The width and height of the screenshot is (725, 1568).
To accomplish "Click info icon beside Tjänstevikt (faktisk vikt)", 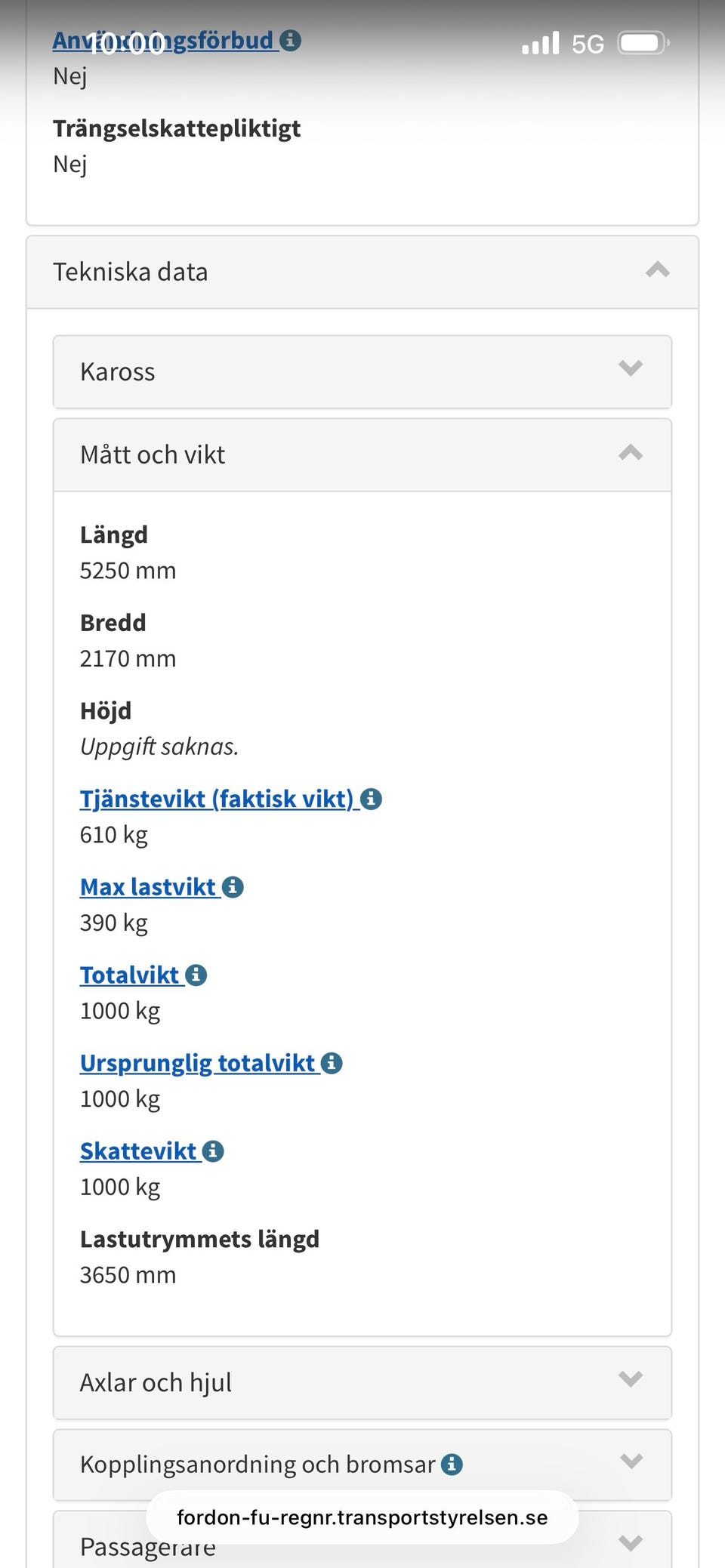I will 371,799.
